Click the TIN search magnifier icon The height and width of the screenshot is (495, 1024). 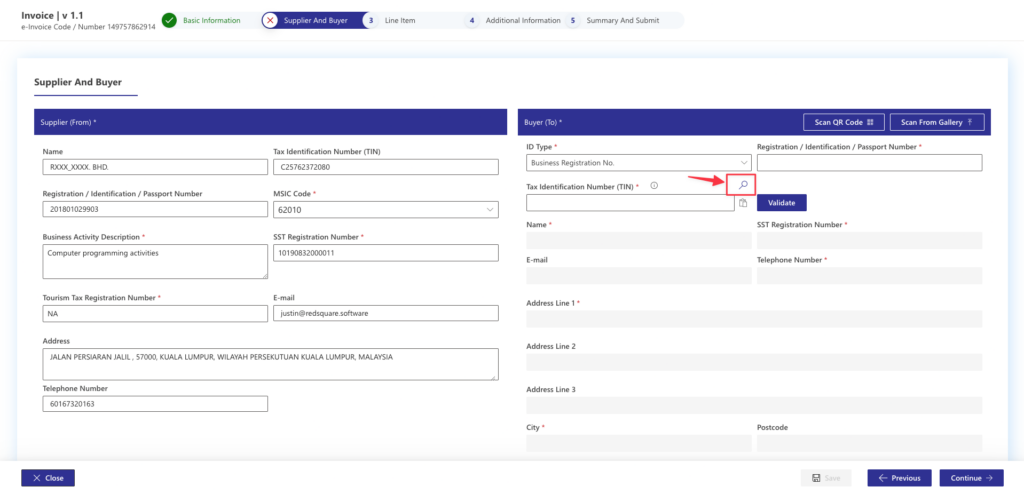[743, 185]
